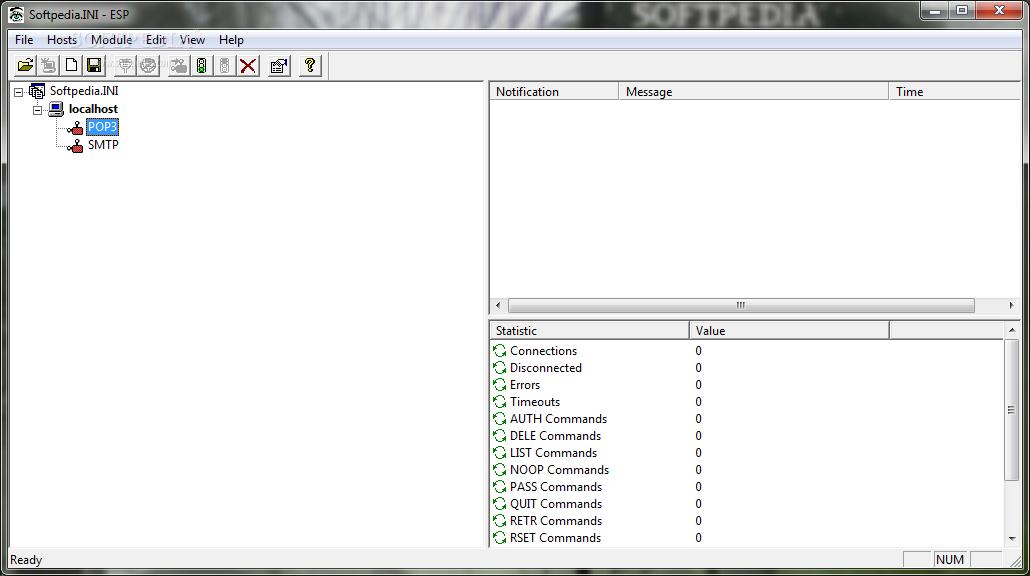Click the greyed-out computer toolbar icon
Viewport: 1030px width, 576px height.
coord(49,66)
